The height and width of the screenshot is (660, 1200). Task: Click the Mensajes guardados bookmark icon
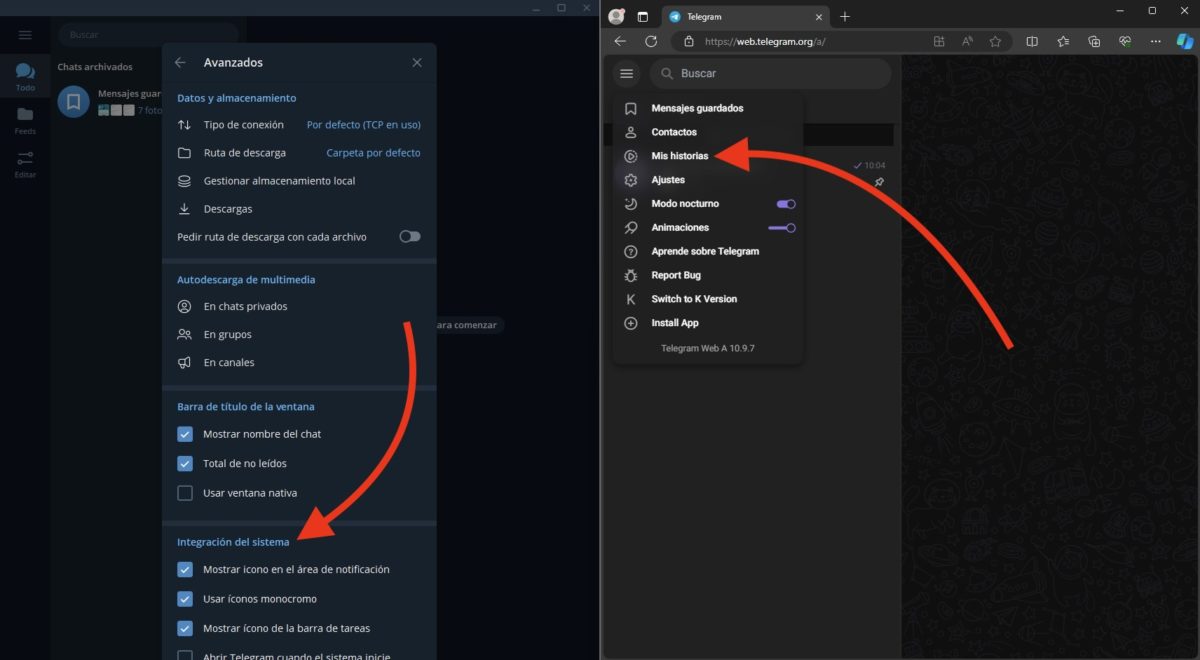coord(630,108)
